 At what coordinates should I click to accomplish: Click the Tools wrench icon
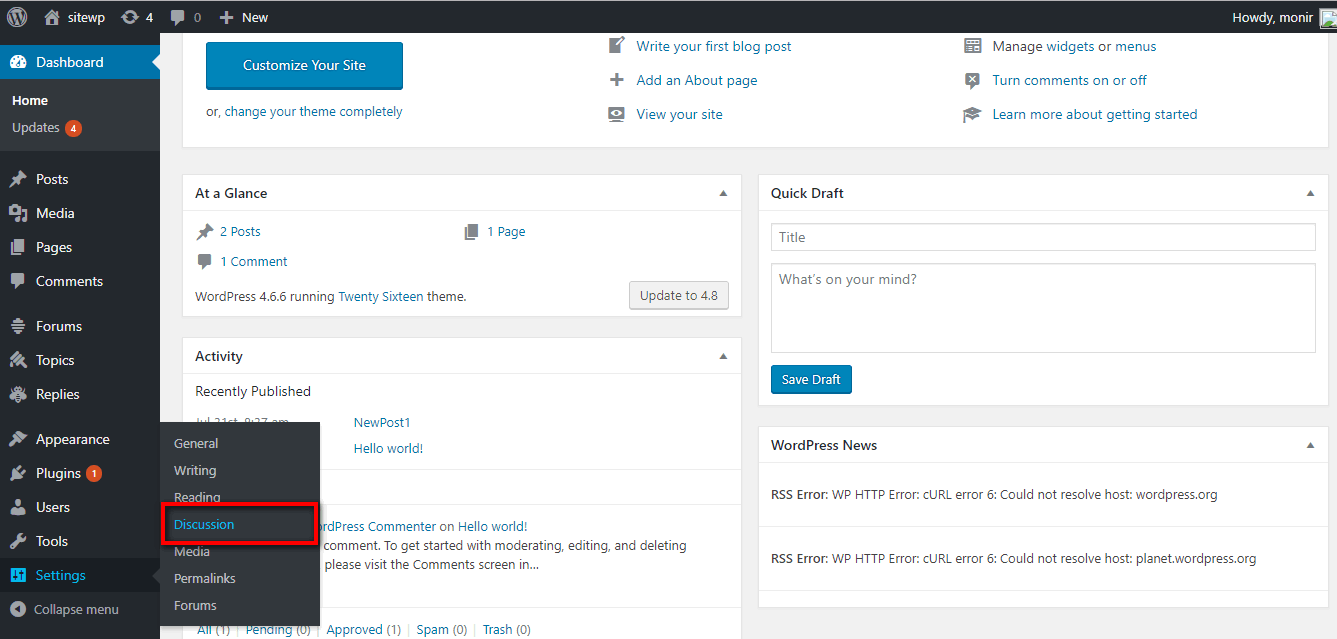coord(18,541)
